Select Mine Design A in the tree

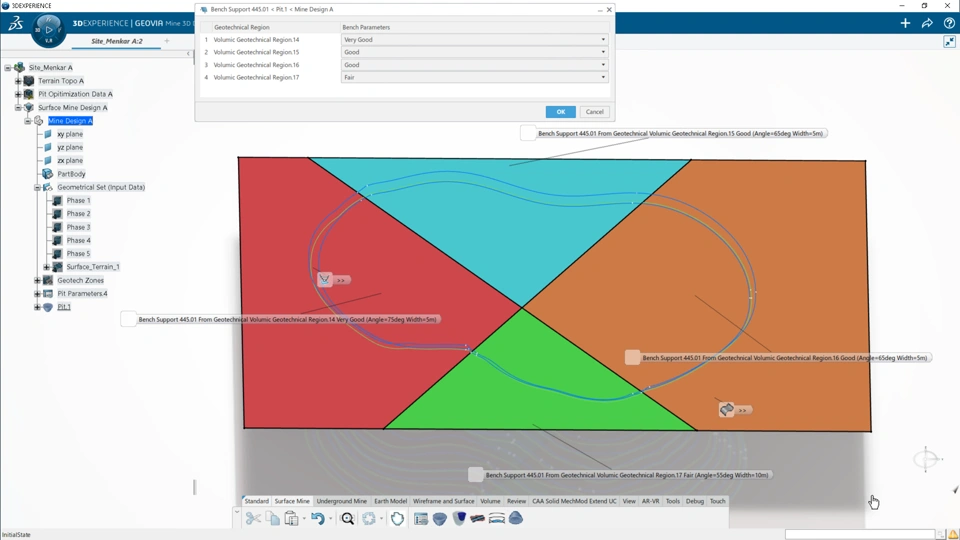(x=70, y=121)
